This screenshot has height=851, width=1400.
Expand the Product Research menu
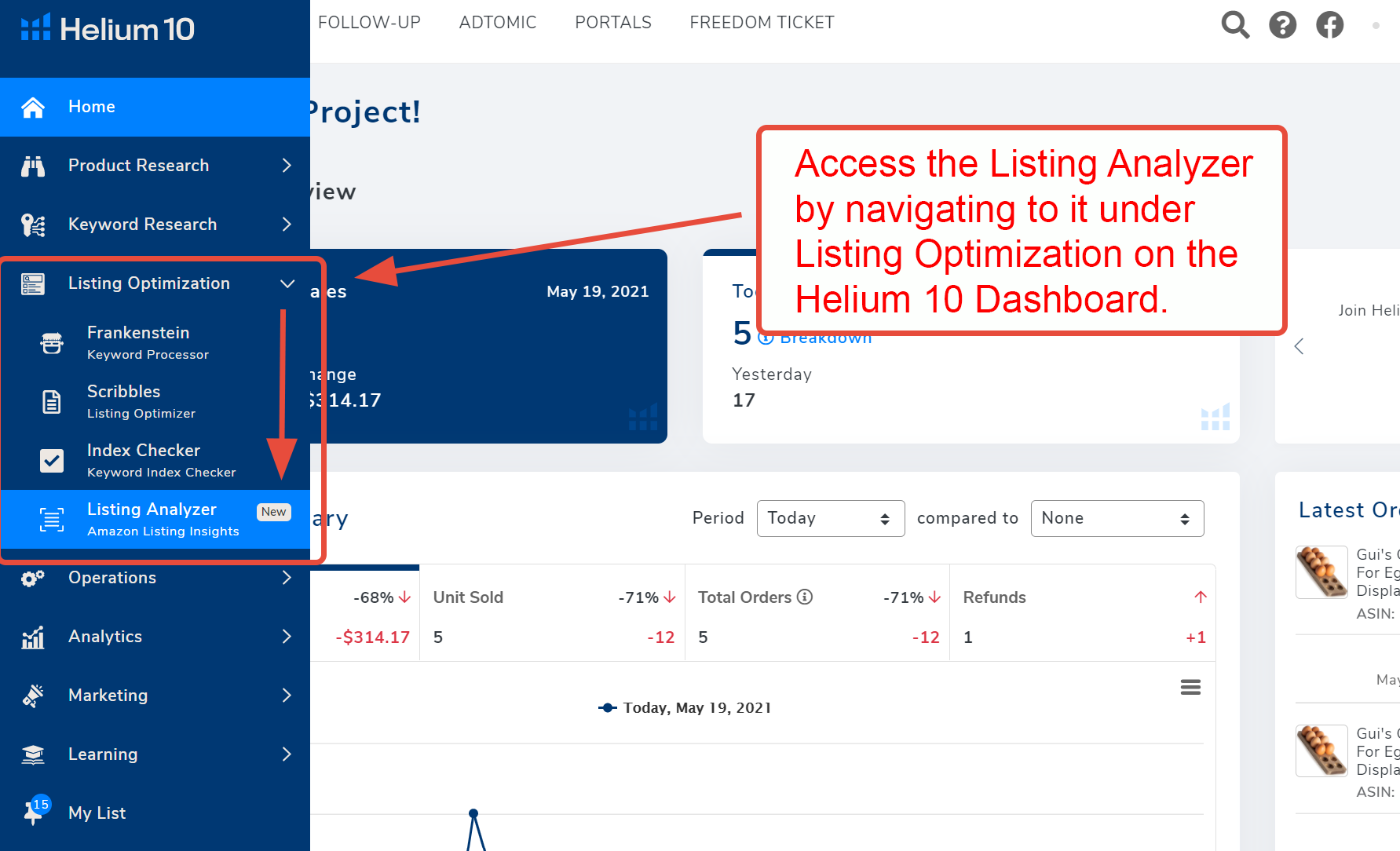155,166
